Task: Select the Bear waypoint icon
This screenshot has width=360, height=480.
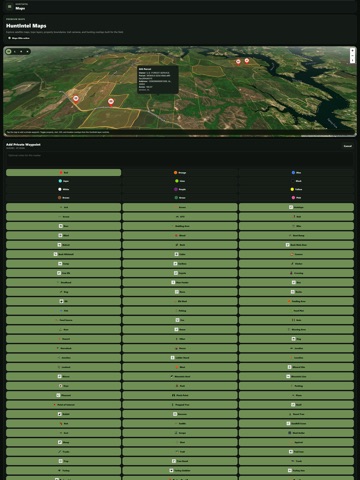Action: click(x=63, y=226)
